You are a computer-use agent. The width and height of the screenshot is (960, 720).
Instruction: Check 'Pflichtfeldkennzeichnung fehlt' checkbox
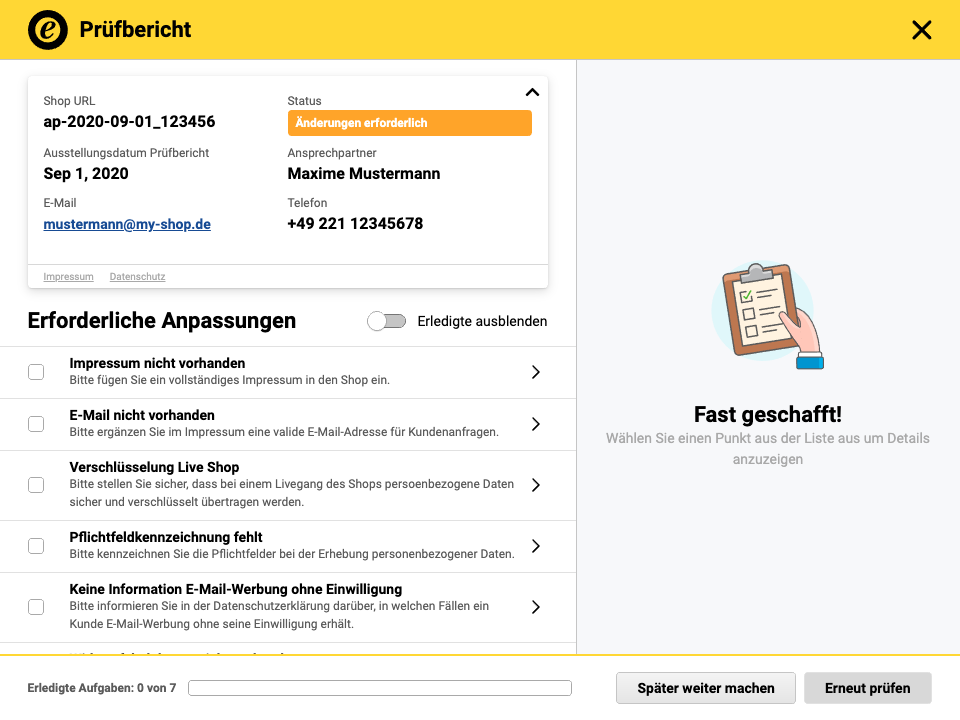(x=36, y=546)
